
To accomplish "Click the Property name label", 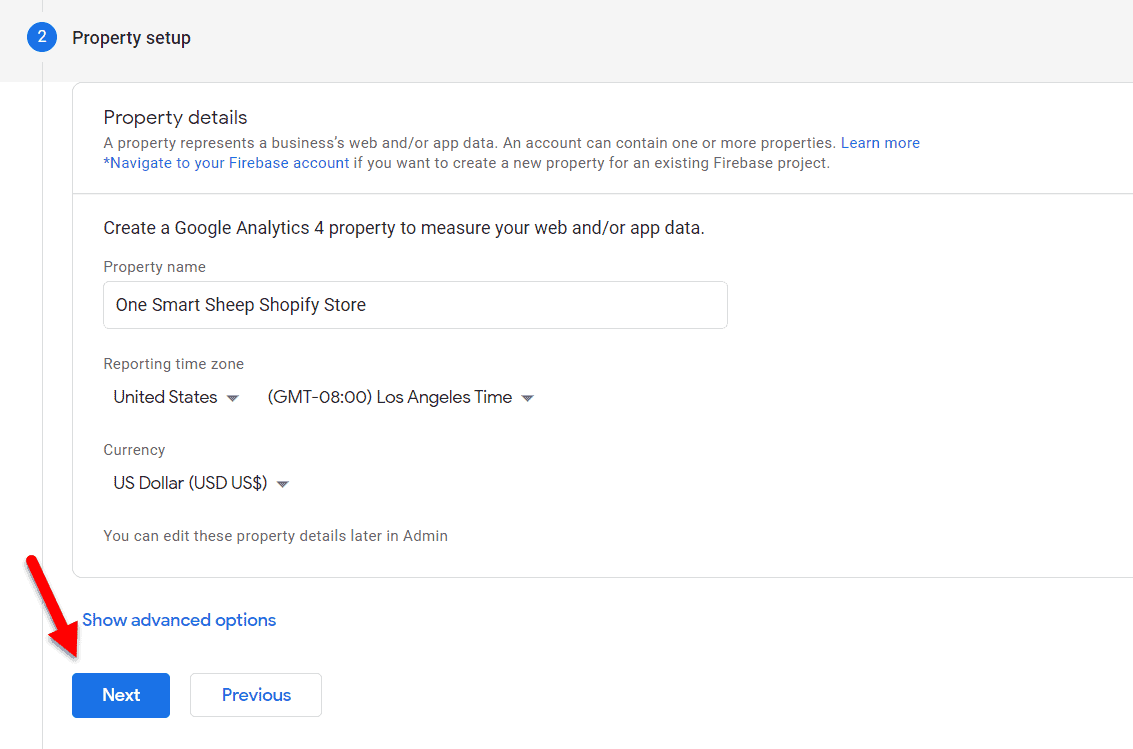I will click(x=155, y=267).
